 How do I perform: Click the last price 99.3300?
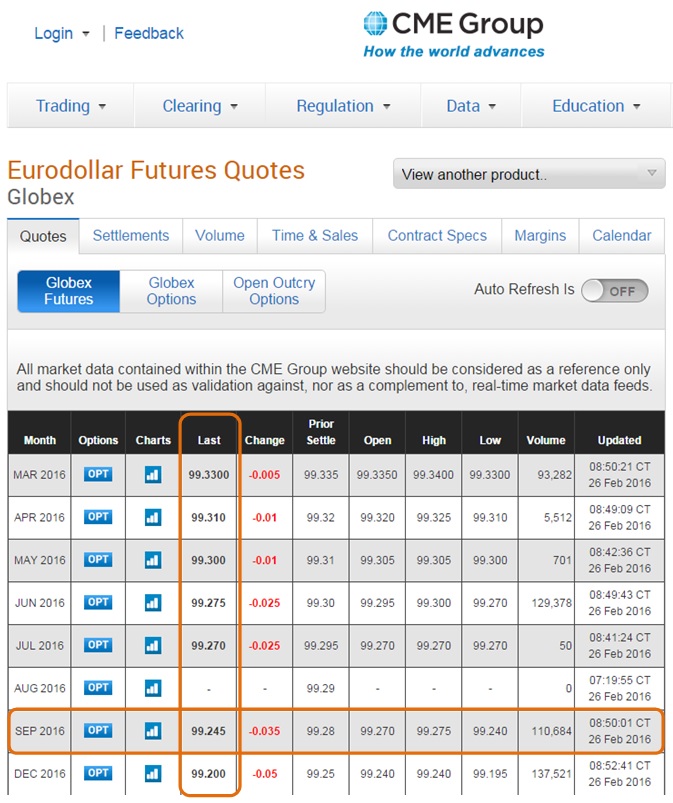(208, 475)
